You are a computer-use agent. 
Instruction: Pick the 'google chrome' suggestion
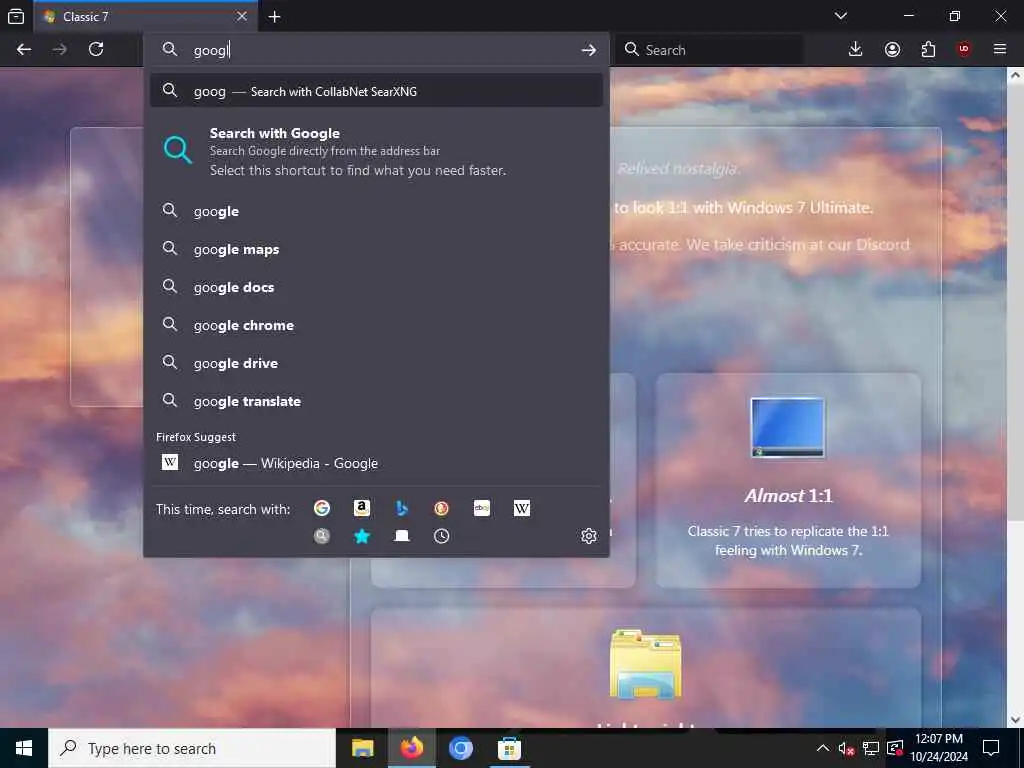[376, 325]
